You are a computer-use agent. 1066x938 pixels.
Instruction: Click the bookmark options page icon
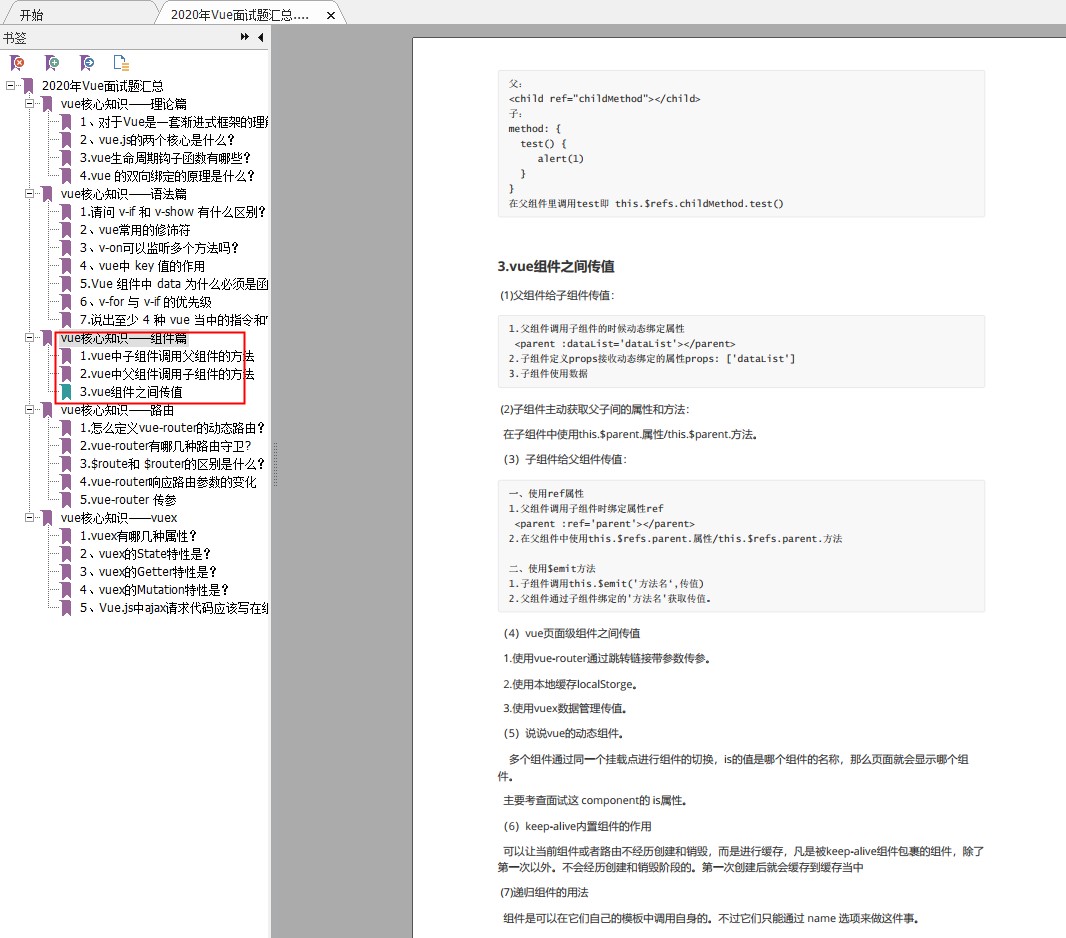pyautogui.click(x=121, y=63)
